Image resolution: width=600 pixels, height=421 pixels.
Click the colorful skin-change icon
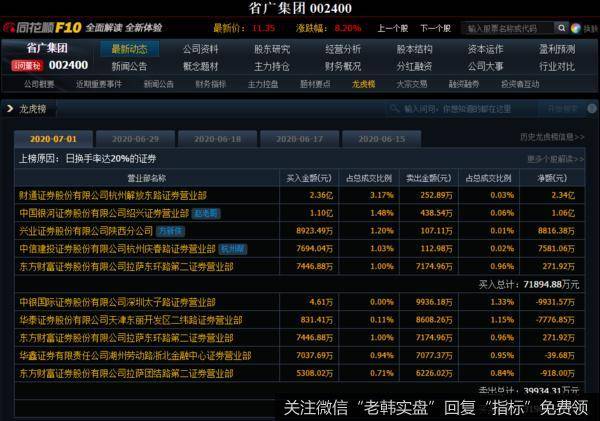(576, 28)
